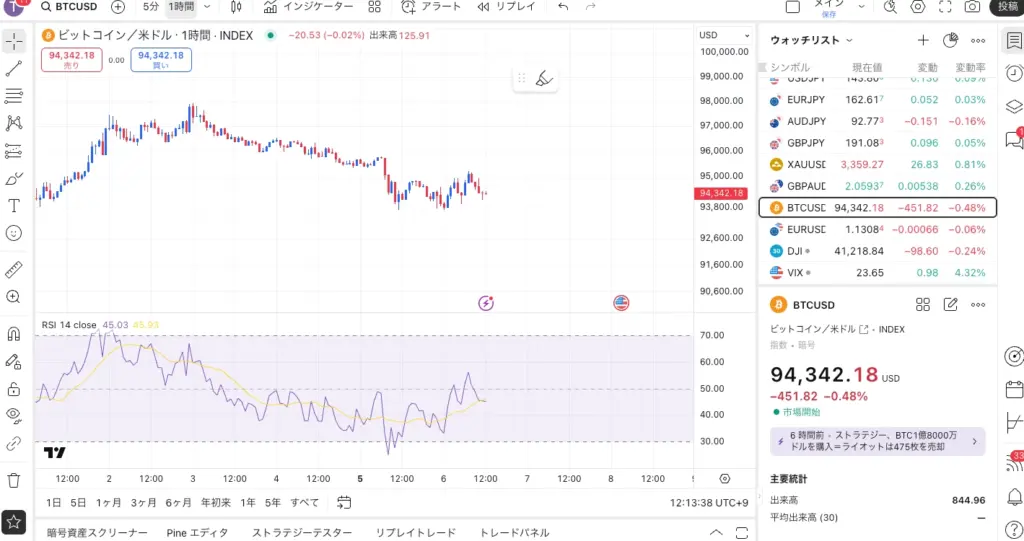This screenshot has width=1024, height=541.
Task: Select the pattern drawing tool
Action: 14,123
